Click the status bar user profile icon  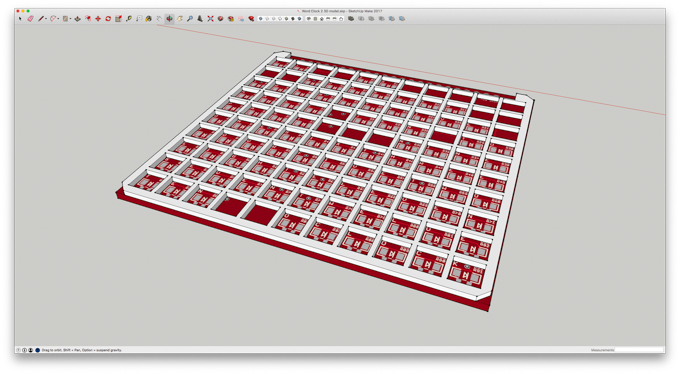click(x=30, y=350)
